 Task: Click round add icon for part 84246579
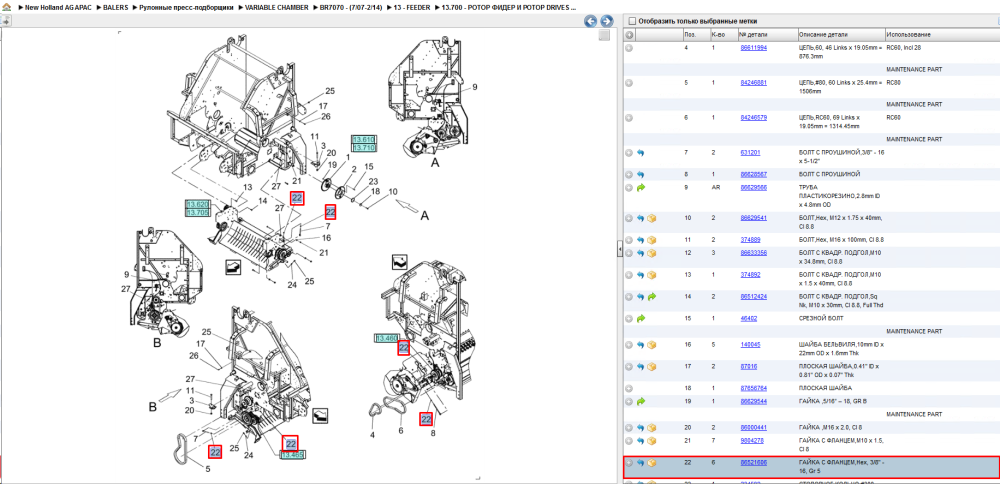pos(629,118)
